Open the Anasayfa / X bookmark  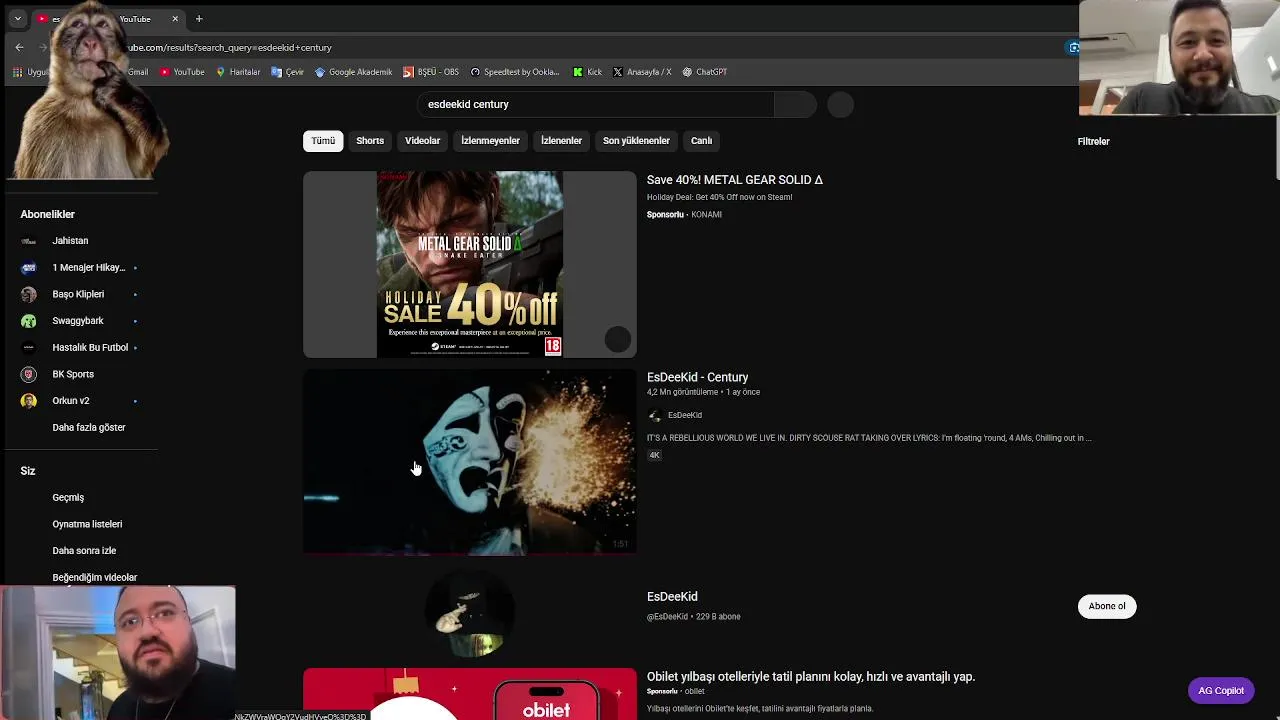click(642, 72)
